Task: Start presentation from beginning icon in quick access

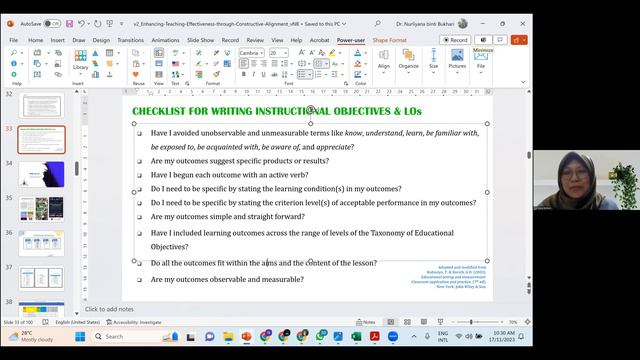Action: [x=109, y=24]
